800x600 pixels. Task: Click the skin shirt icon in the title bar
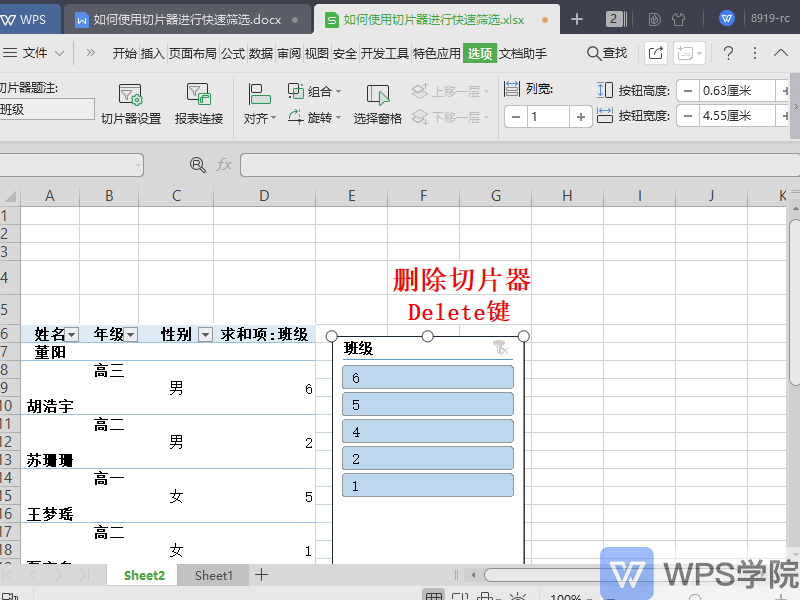point(679,19)
